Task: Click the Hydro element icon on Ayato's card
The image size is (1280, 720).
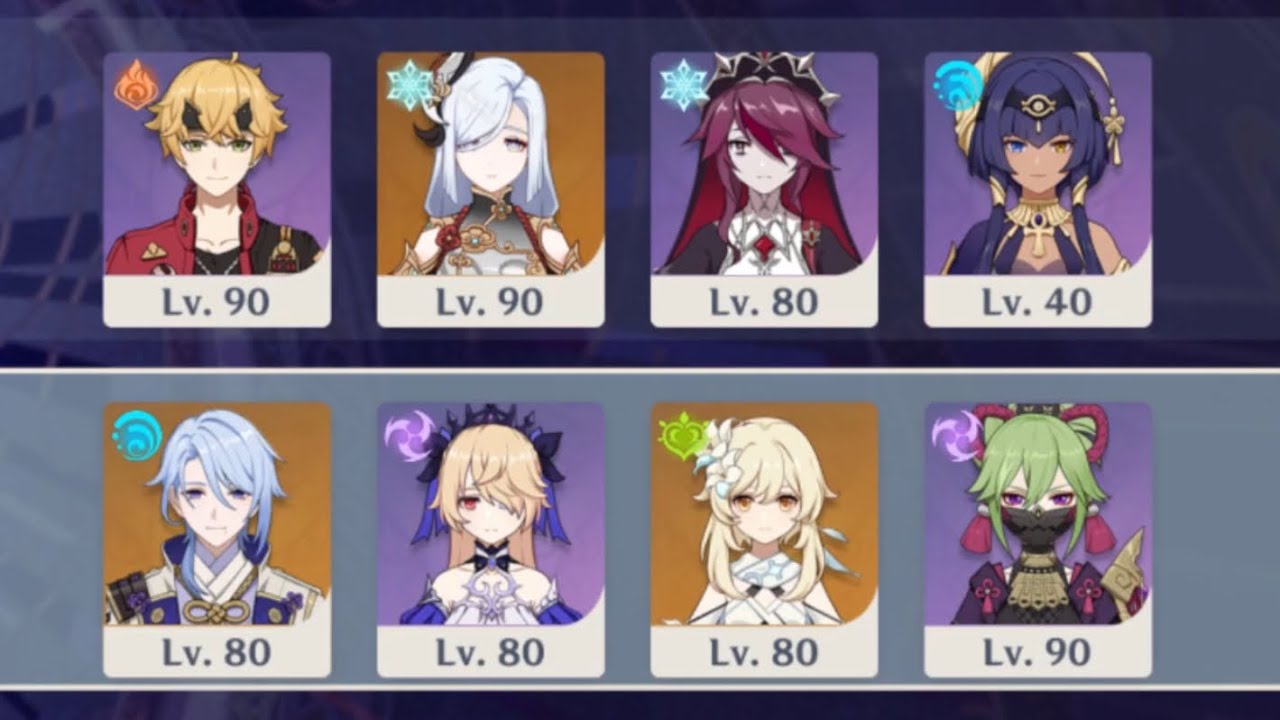Action: tap(137, 436)
